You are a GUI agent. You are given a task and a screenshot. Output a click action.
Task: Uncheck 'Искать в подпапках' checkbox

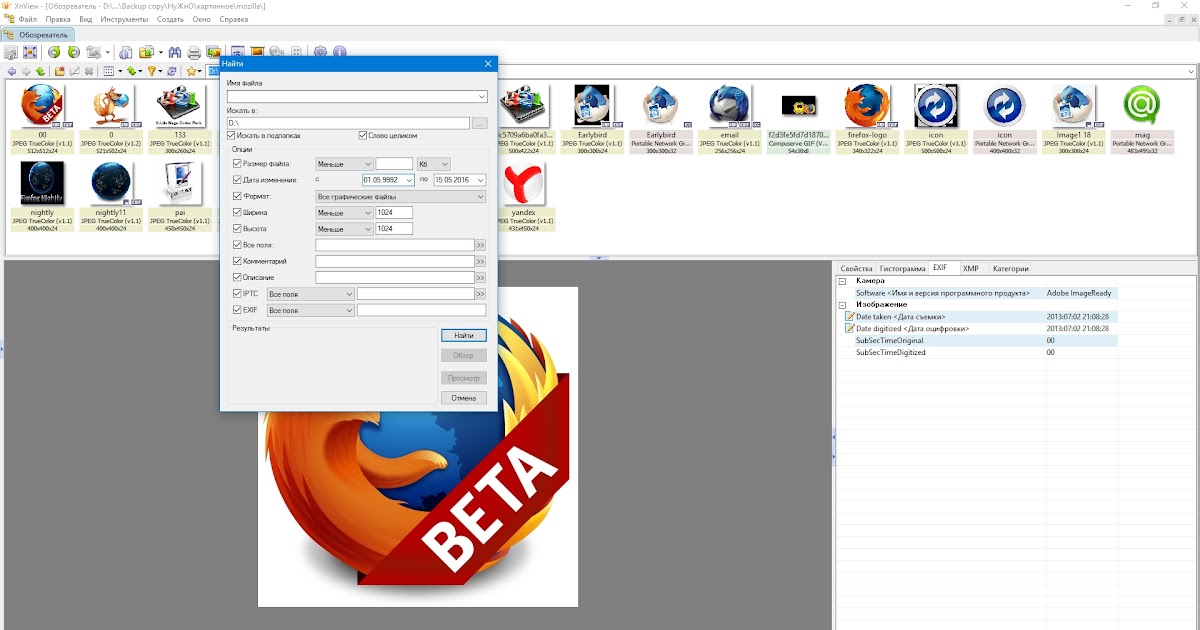231,135
